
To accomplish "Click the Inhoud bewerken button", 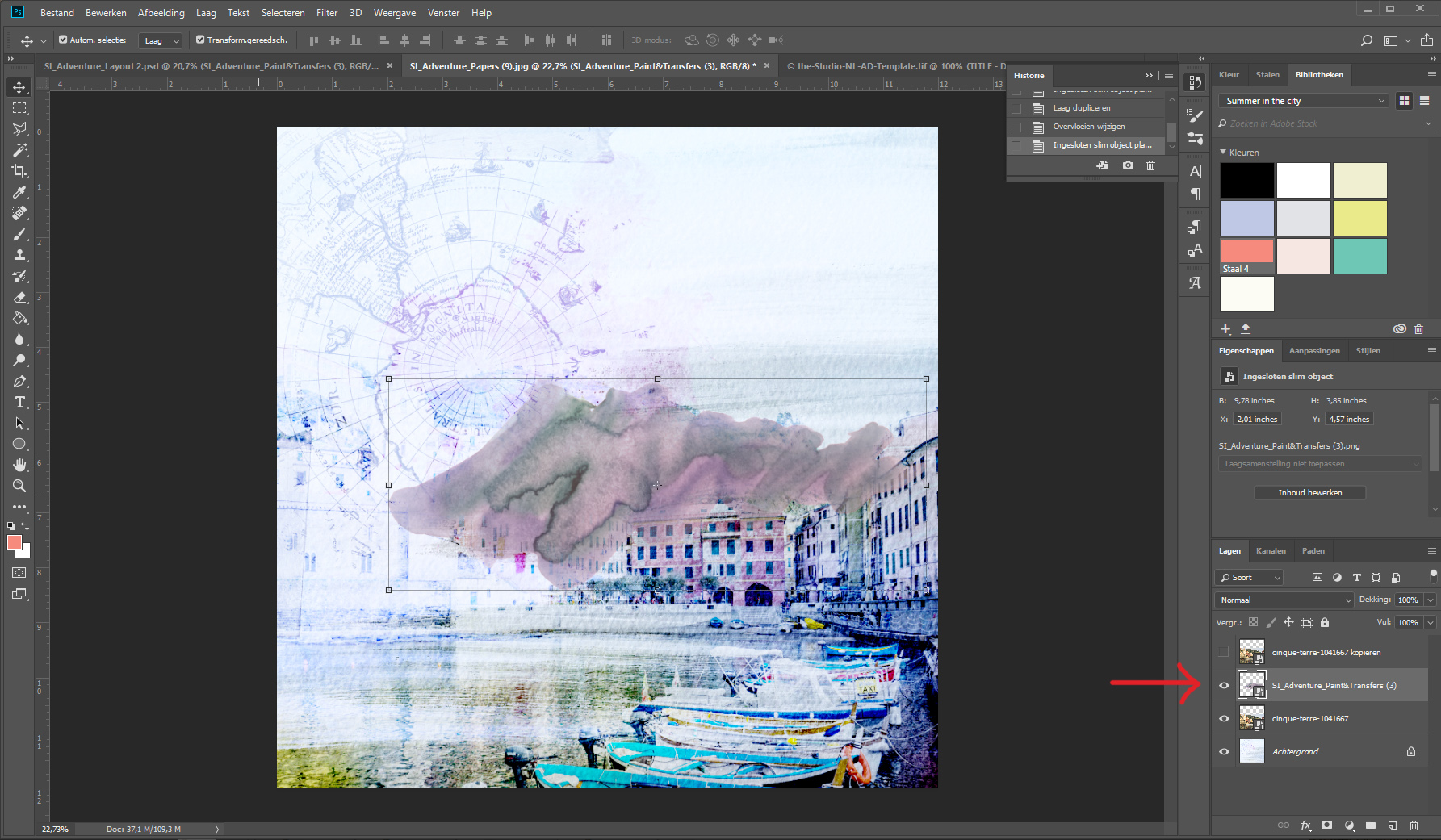I will (x=1309, y=492).
